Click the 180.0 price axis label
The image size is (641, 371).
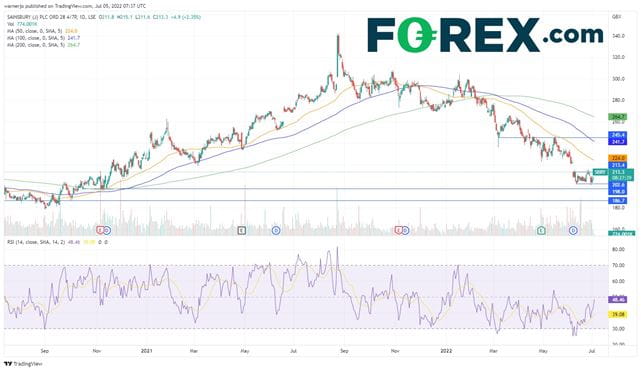(x=618, y=208)
